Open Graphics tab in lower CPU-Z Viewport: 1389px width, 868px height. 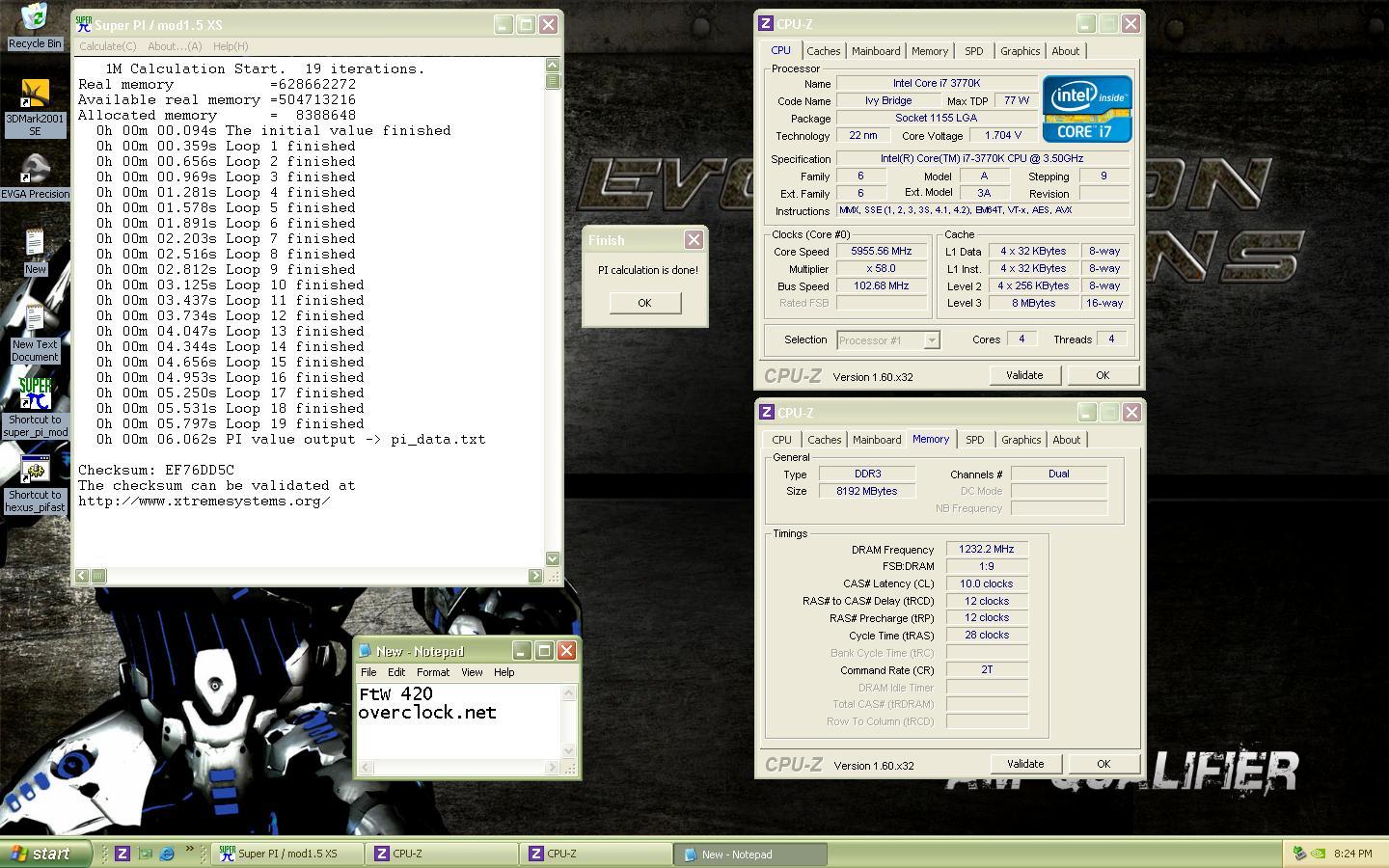pyautogui.click(x=1021, y=440)
